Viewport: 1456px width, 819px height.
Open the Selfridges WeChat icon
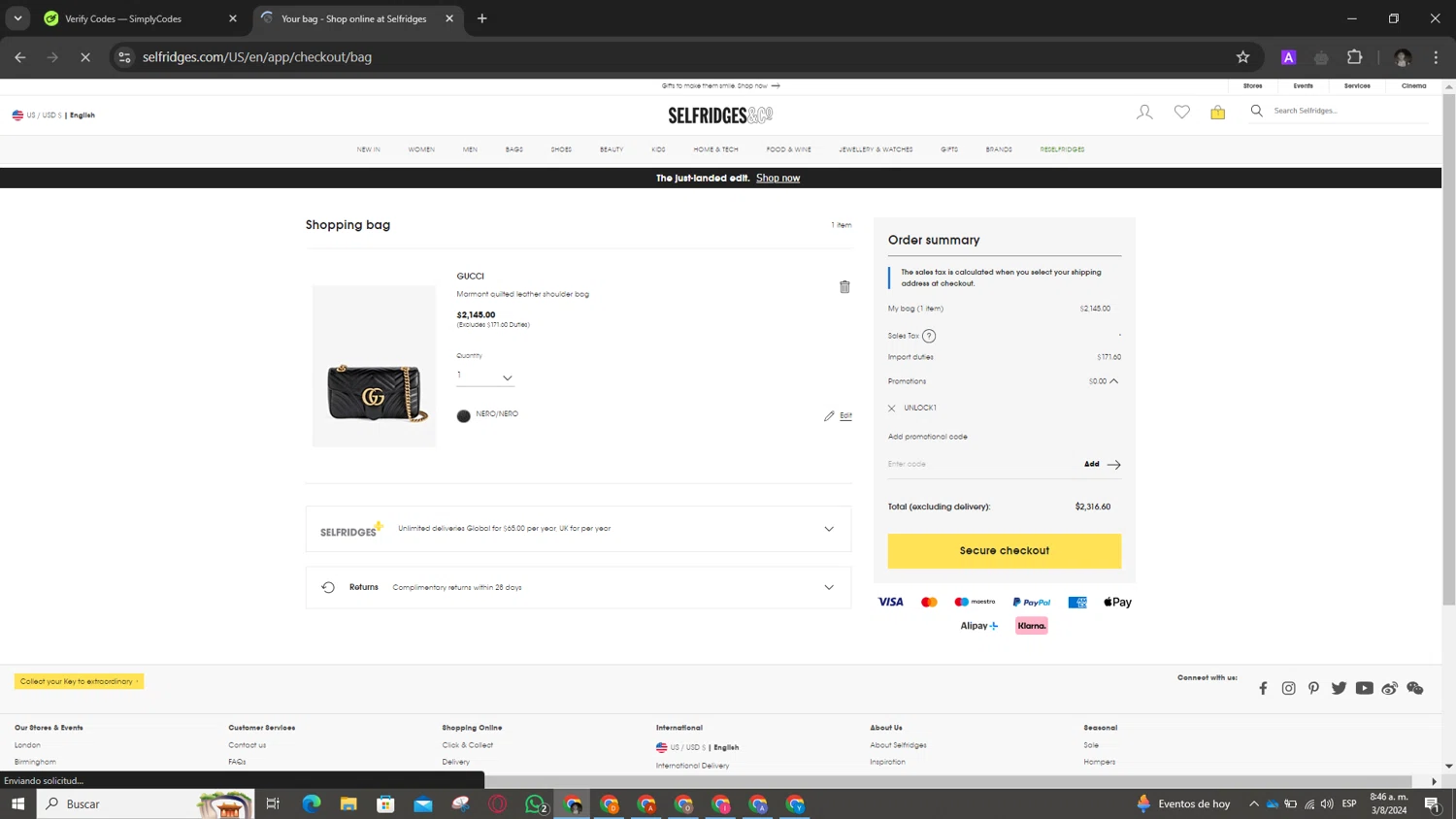point(1414,688)
